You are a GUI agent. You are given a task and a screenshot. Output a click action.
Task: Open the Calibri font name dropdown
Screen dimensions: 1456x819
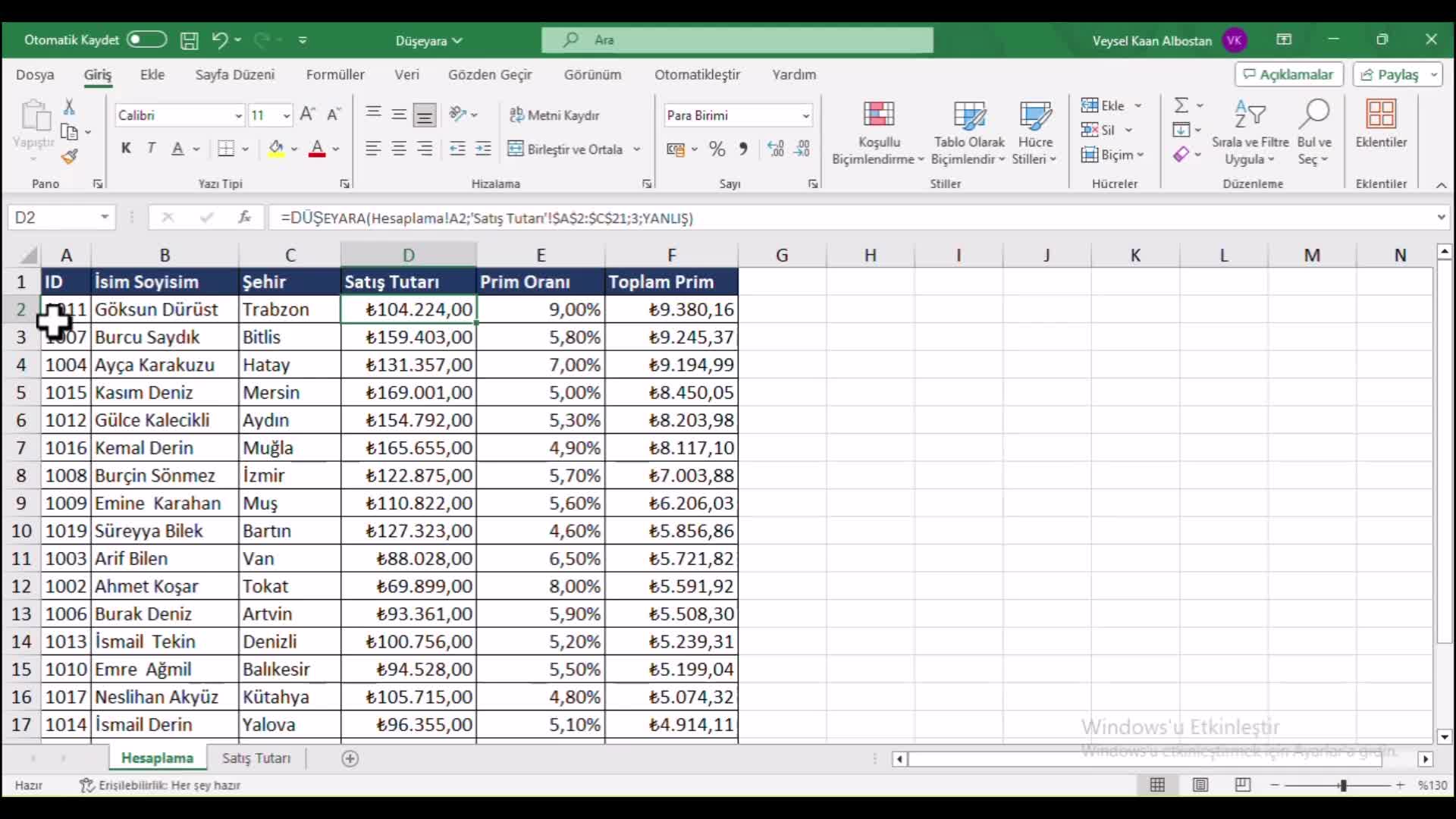point(238,116)
